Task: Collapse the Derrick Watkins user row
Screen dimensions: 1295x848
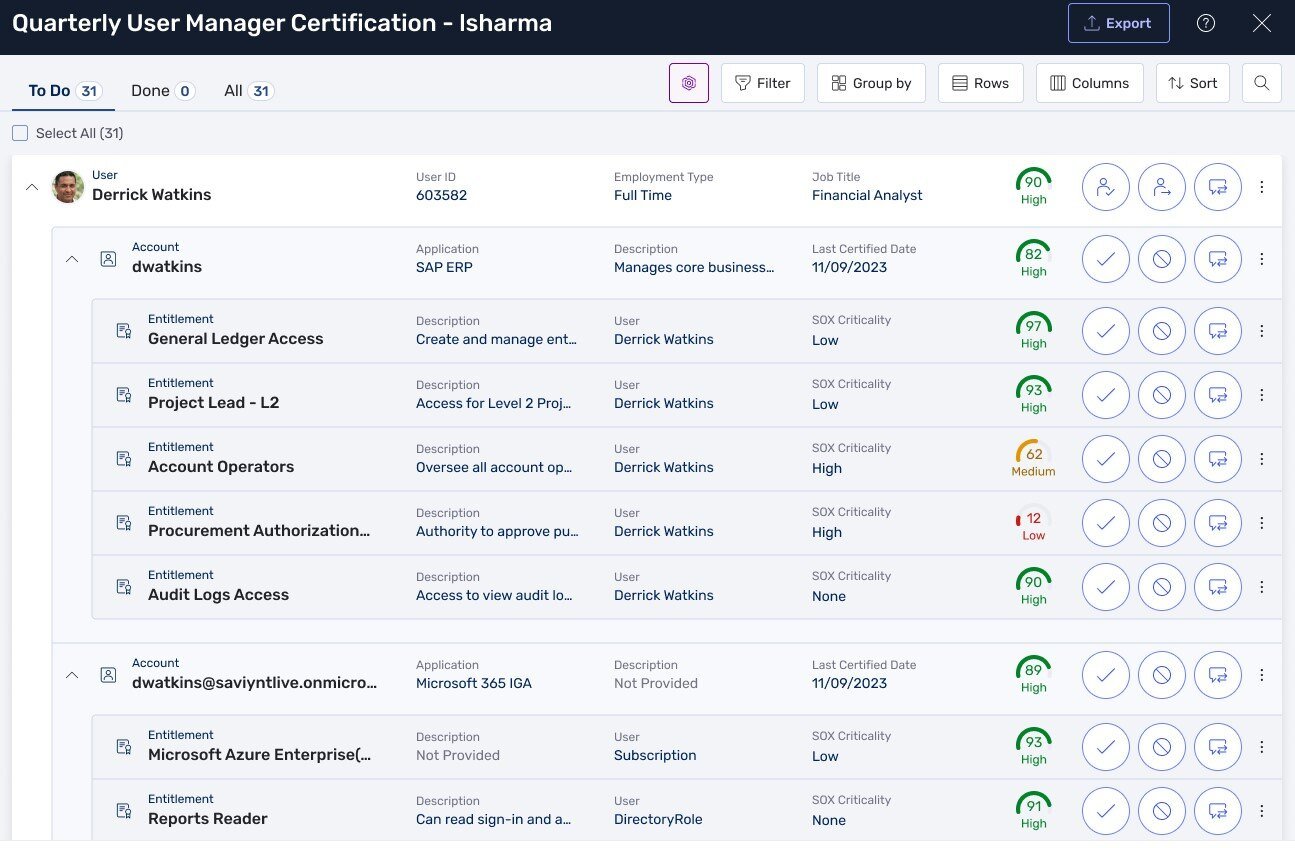Action: 31,186
